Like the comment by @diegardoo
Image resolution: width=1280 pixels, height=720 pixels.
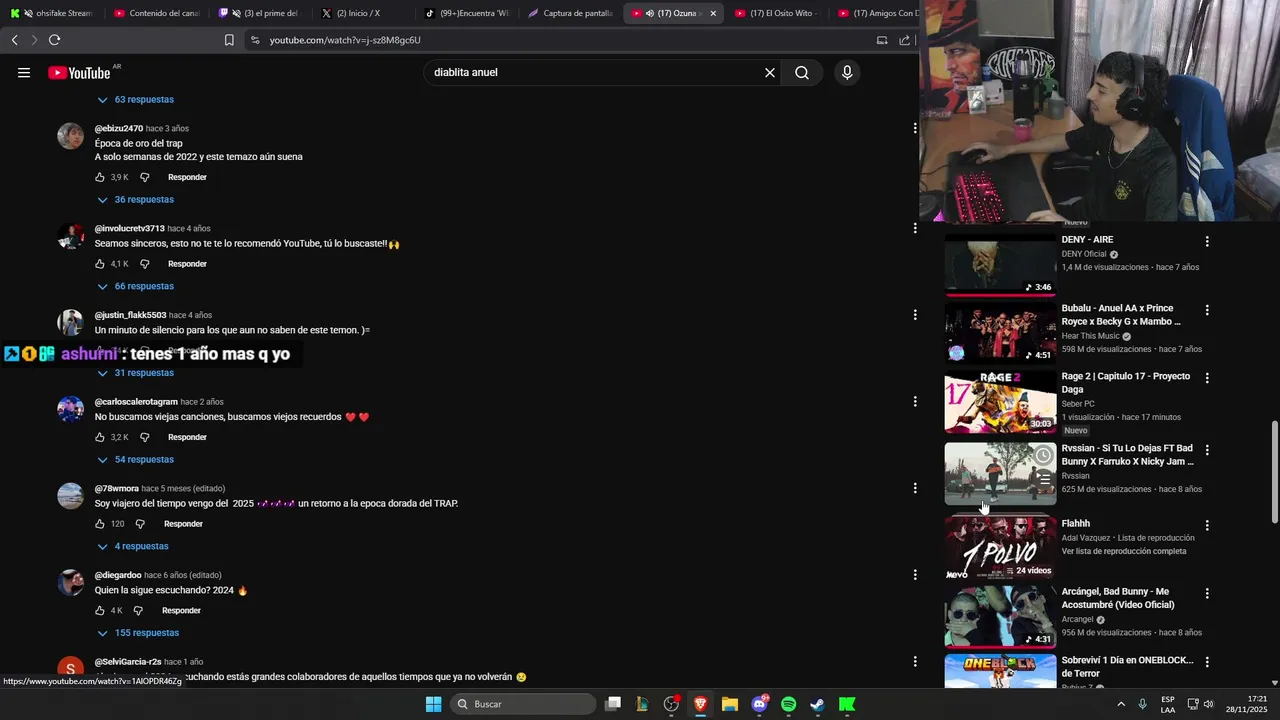100,610
